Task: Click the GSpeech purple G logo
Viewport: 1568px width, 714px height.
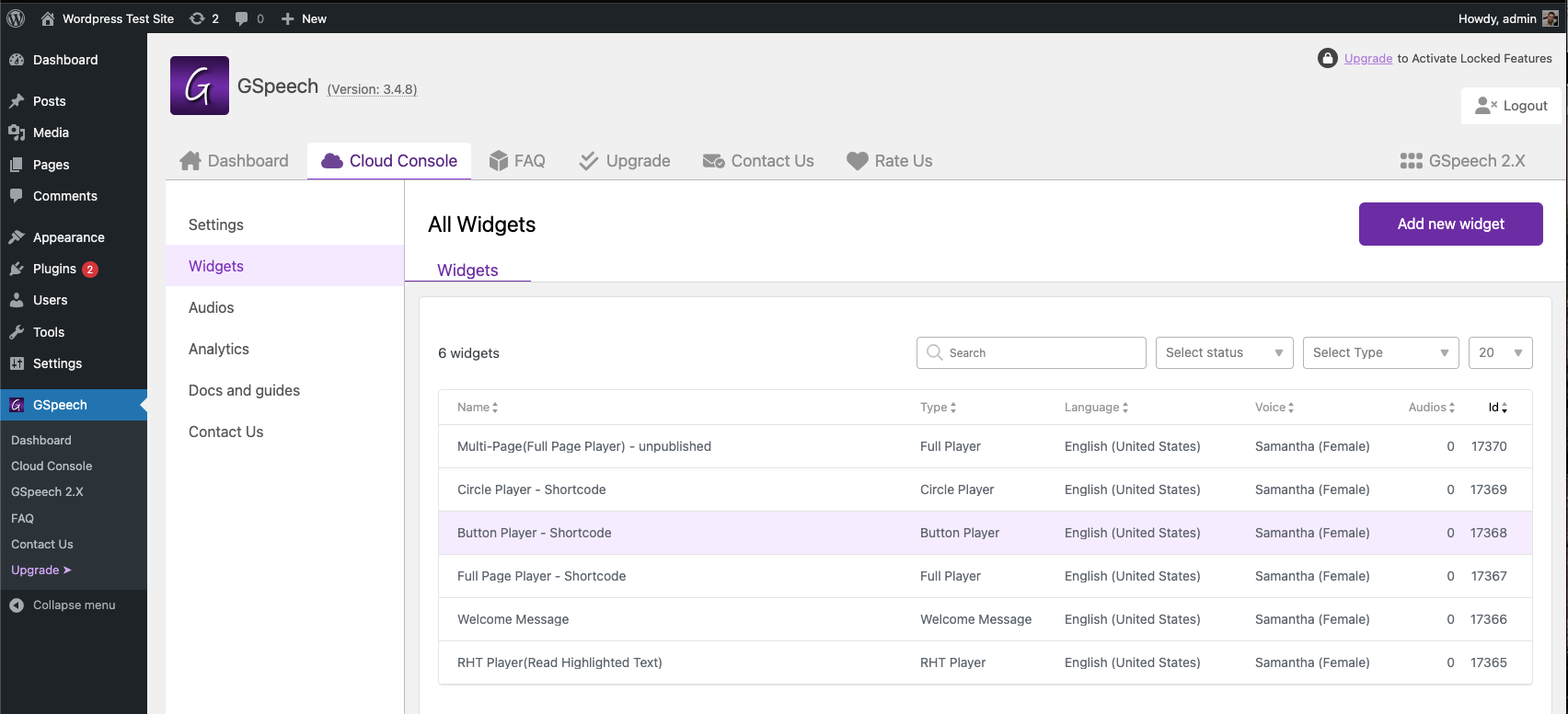Action: pyautogui.click(x=200, y=86)
